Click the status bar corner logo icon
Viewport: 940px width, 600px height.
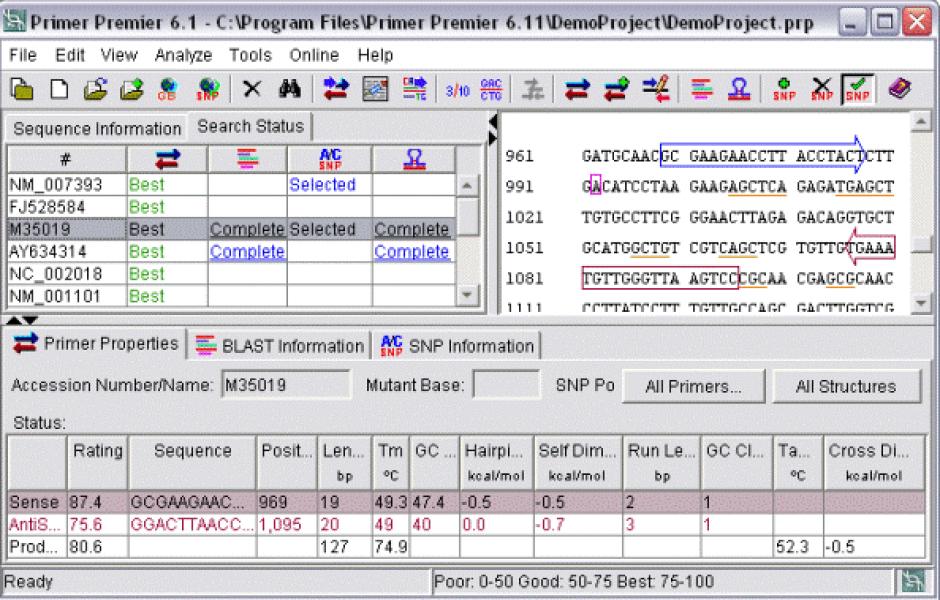pyautogui.click(x=912, y=581)
